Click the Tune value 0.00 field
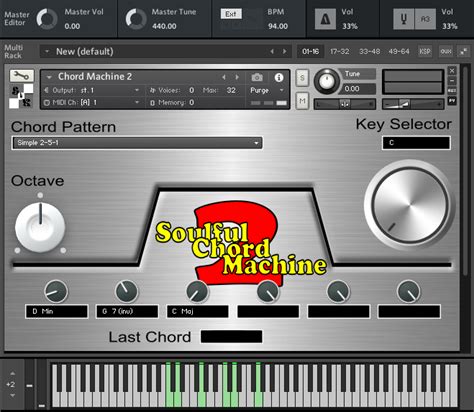474x412 pixels. (x=358, y=89)
